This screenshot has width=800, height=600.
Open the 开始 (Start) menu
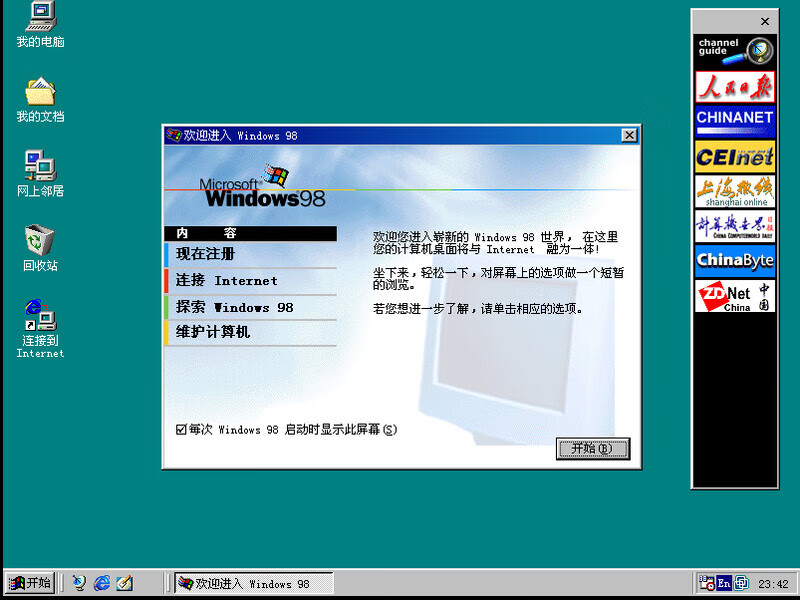click(28, 582)
